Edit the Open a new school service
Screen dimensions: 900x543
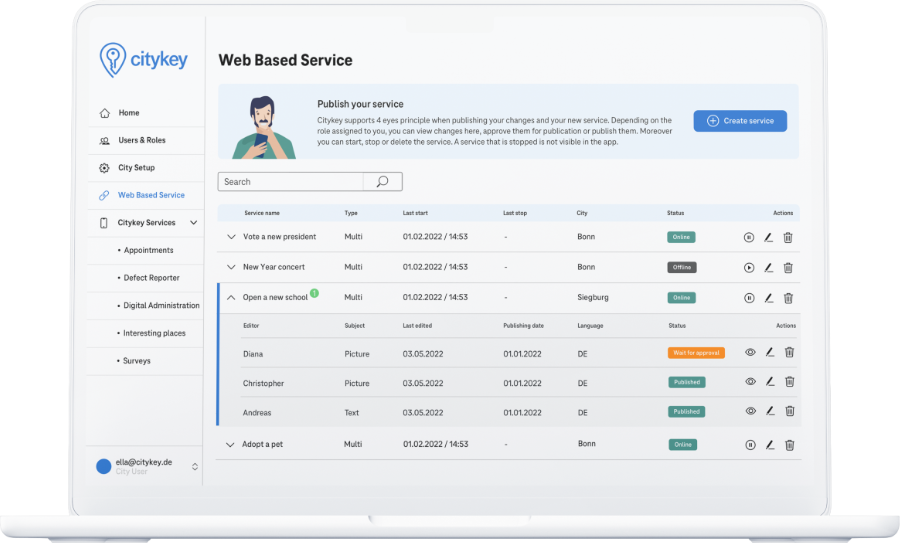769,298
